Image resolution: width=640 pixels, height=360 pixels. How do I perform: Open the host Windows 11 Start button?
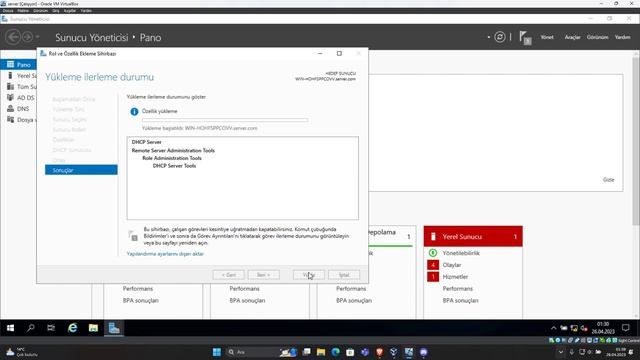[217, 352]
